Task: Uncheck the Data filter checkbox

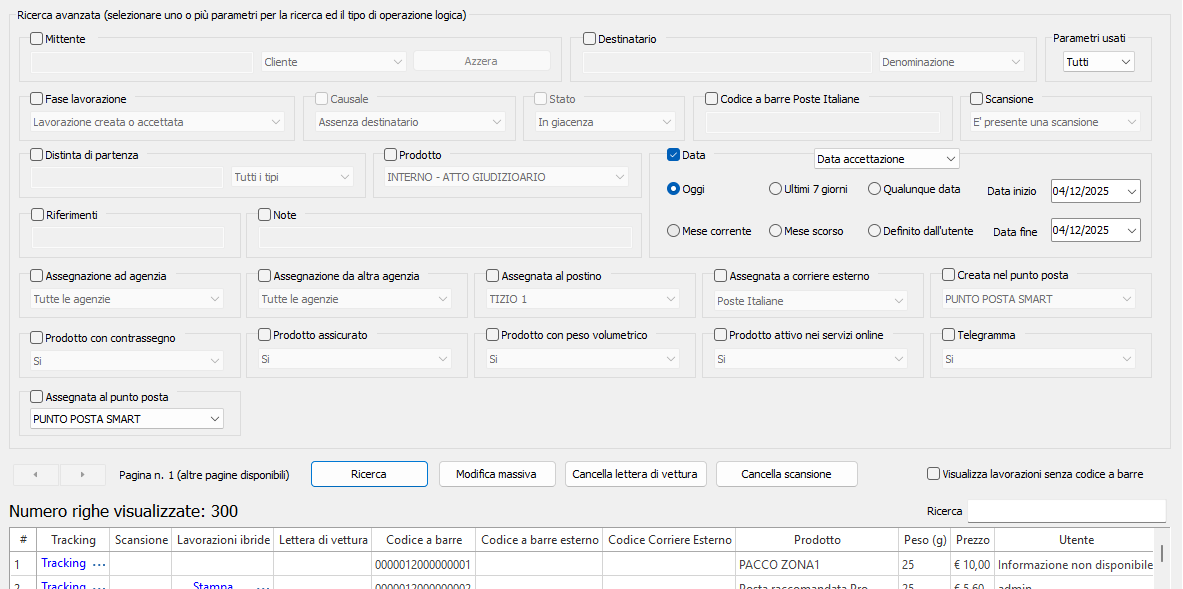Action: click(673, 155)
